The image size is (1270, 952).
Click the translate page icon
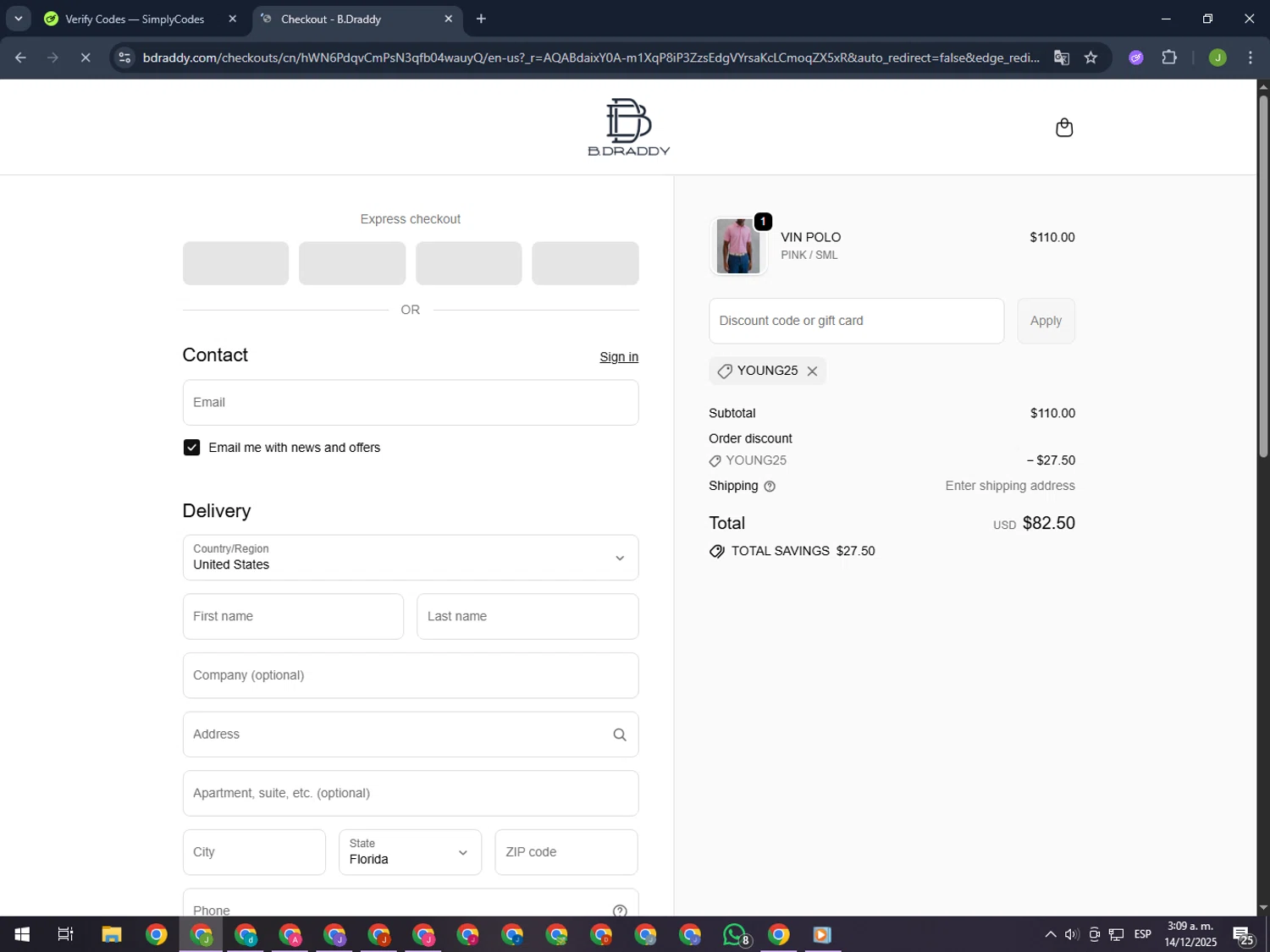tap(1061, 58)
